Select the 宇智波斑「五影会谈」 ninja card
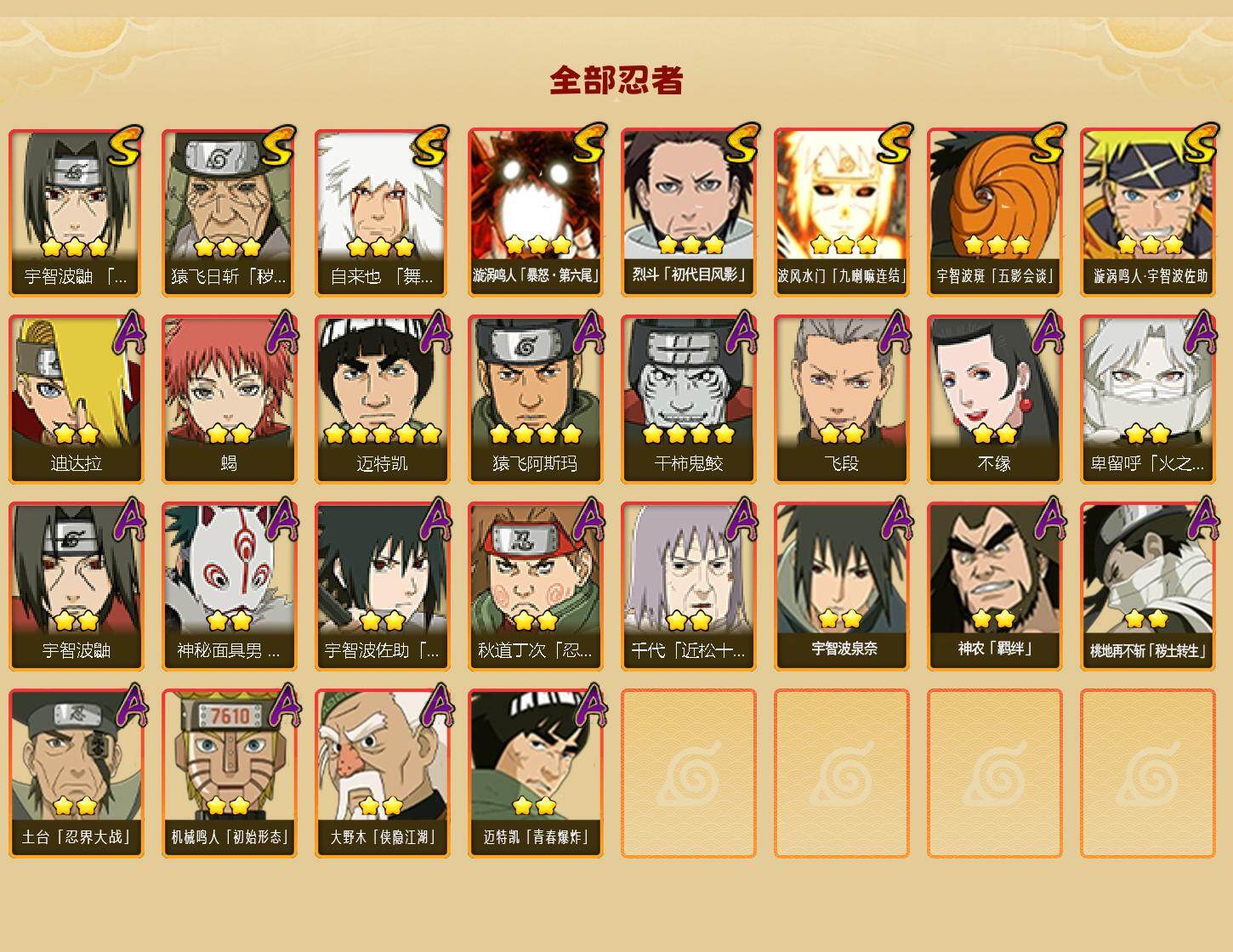Image resolution: width=1233 pixels, height=952 pixels. click(995, 212)
